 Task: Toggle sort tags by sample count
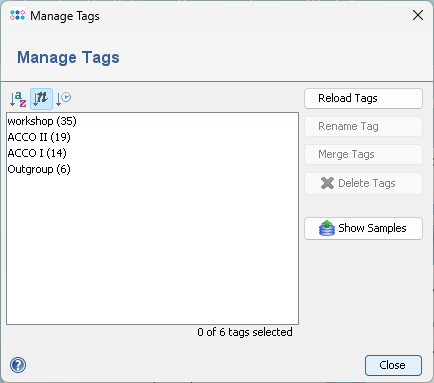pos(41,99)
